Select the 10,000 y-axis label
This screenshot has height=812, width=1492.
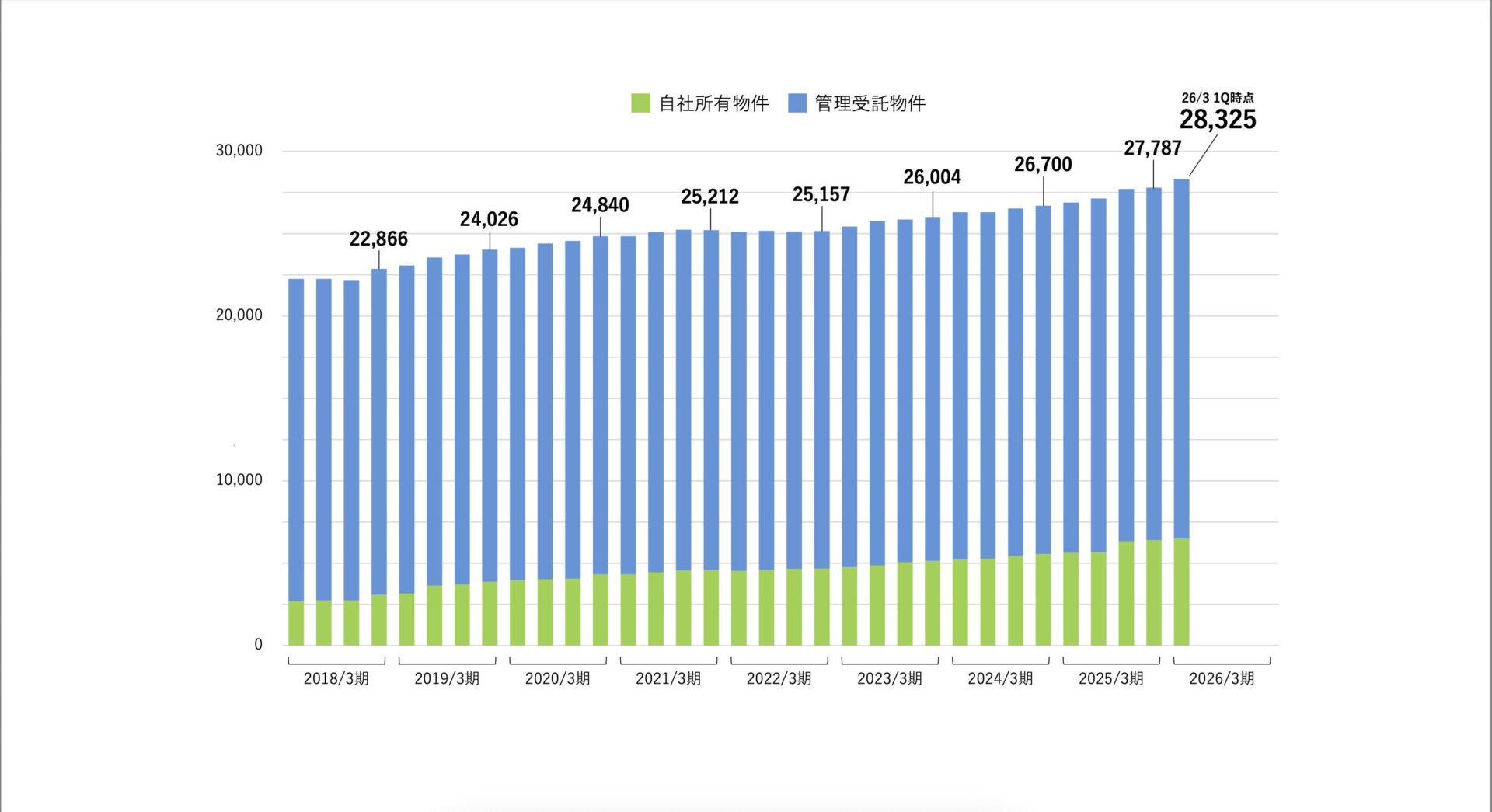click(x=239, y=479)
